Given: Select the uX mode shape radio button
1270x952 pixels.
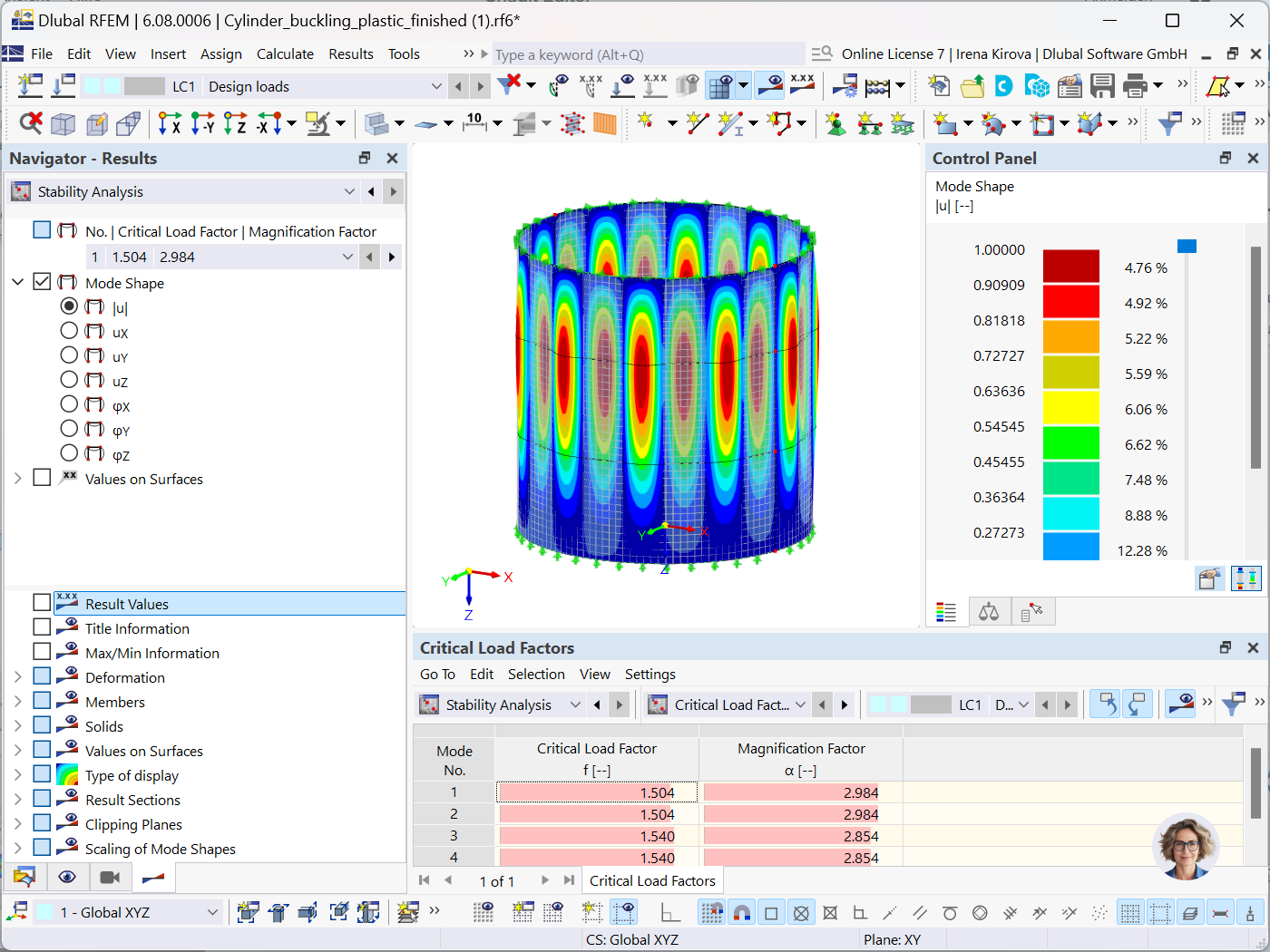Looking at the screenshot, I should pos(69,330).
